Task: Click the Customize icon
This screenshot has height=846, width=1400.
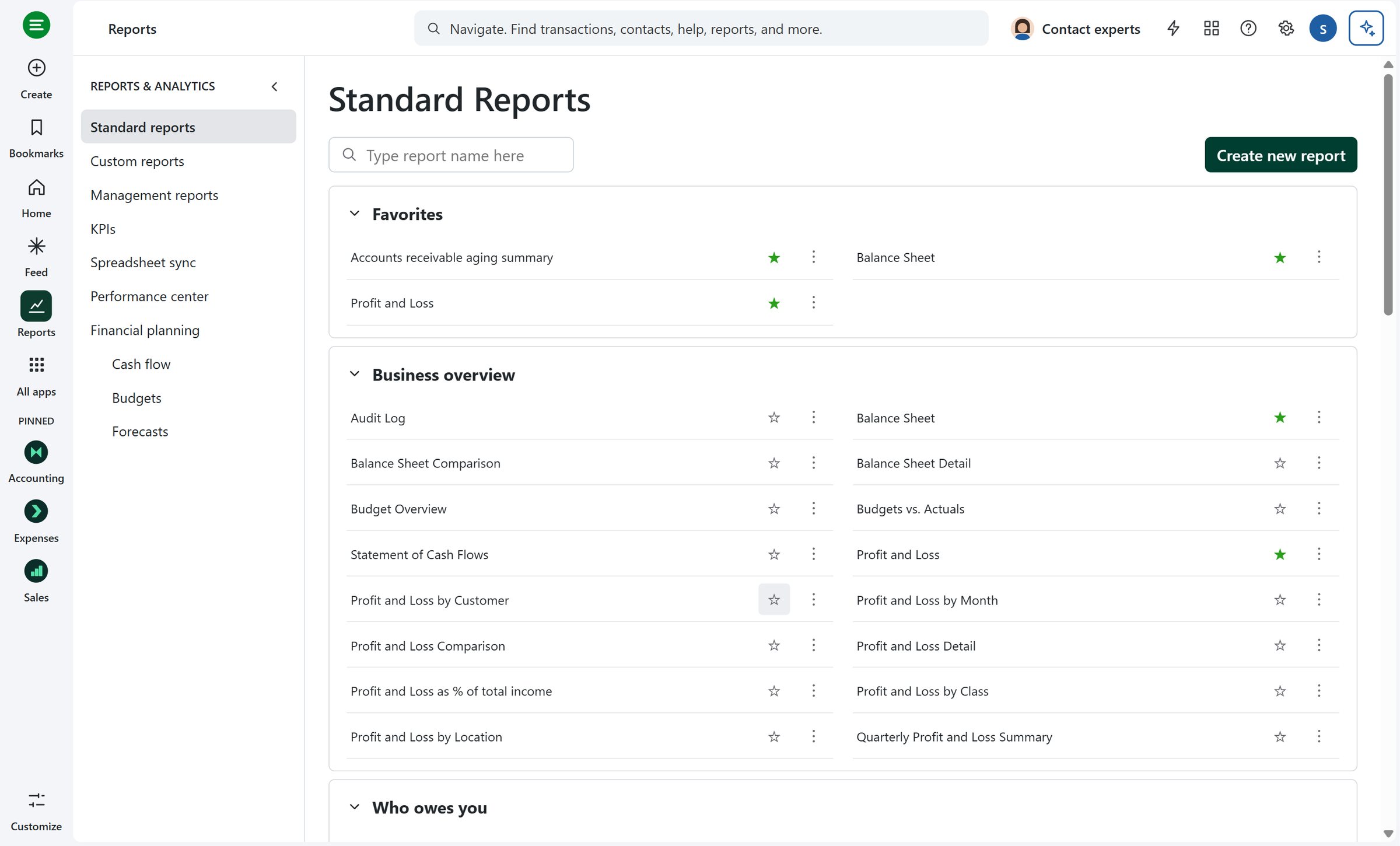Action: click(x=36, y=800)
